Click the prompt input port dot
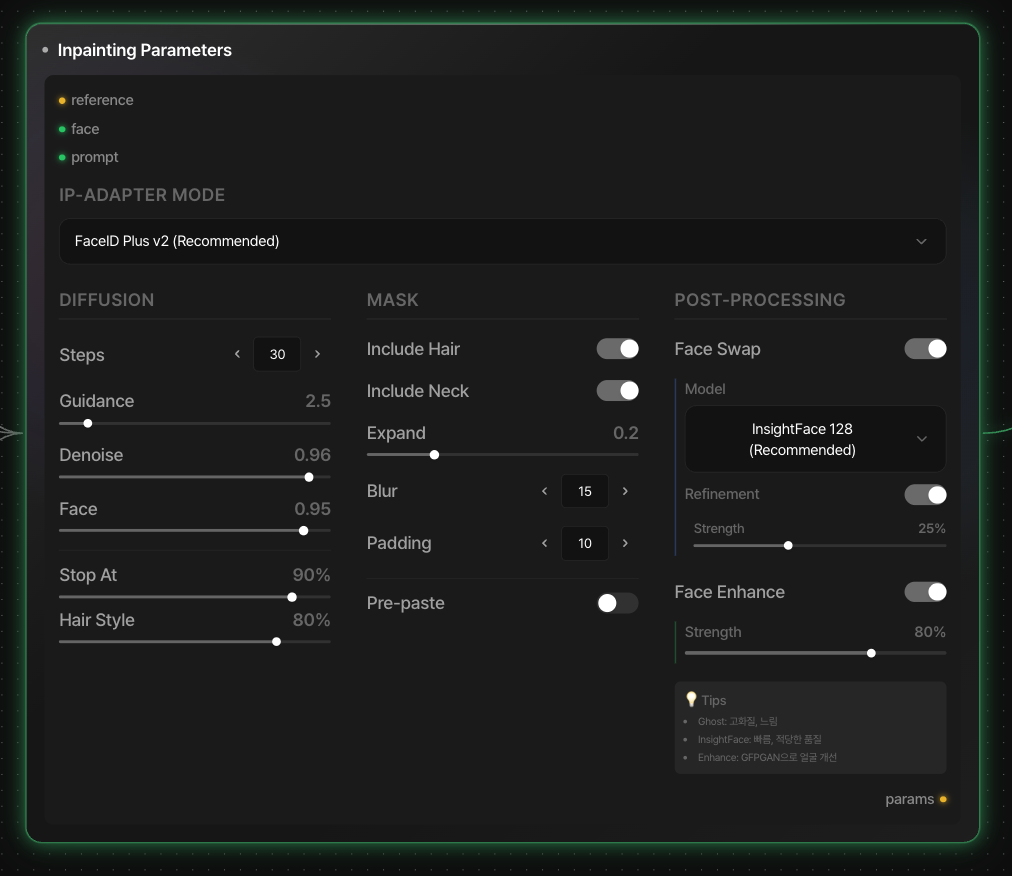This screenshot has width=1012, height=876. (x=62, y=157)
